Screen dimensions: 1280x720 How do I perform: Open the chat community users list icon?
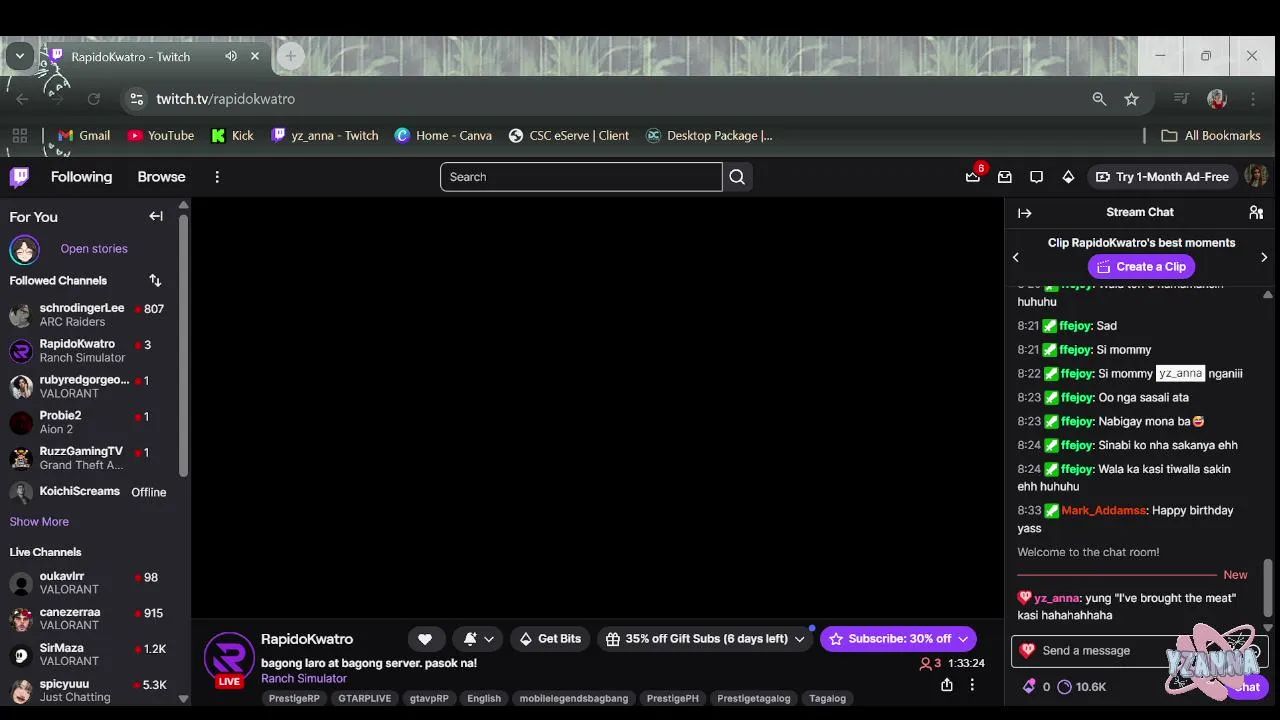(x=1256, y=212)
